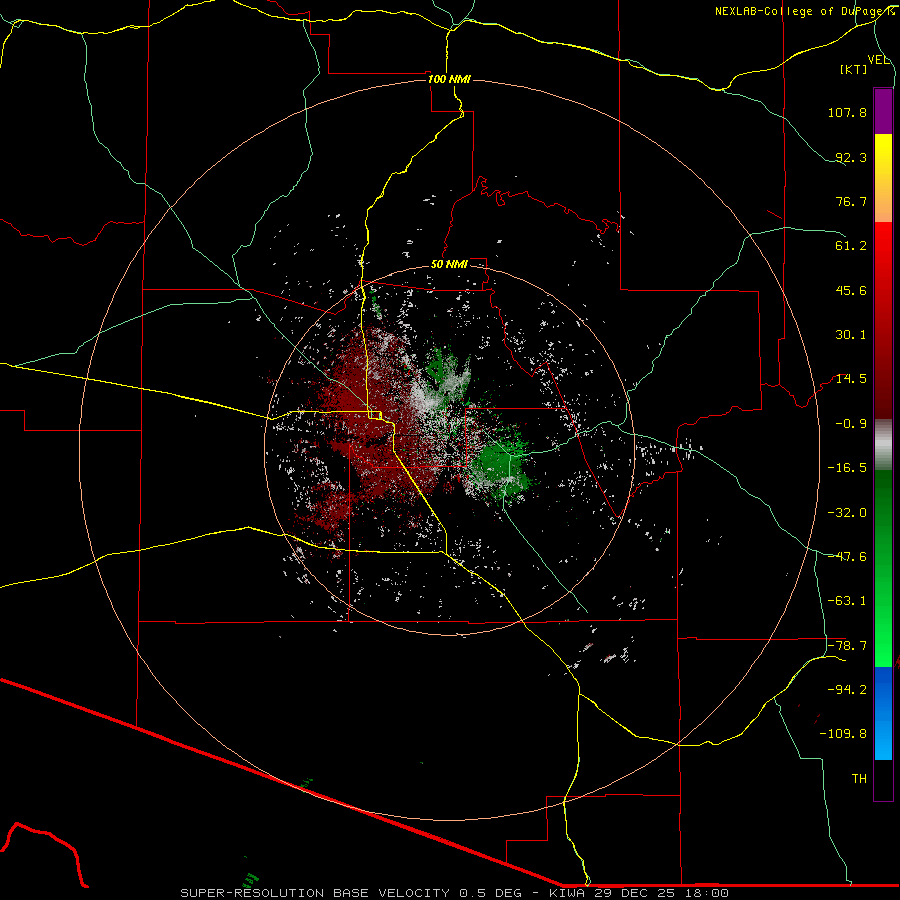Select the 14.5 velocity scale value
Image resolution: width=900 pixels, height=900 pixels.
coord(851,379)
